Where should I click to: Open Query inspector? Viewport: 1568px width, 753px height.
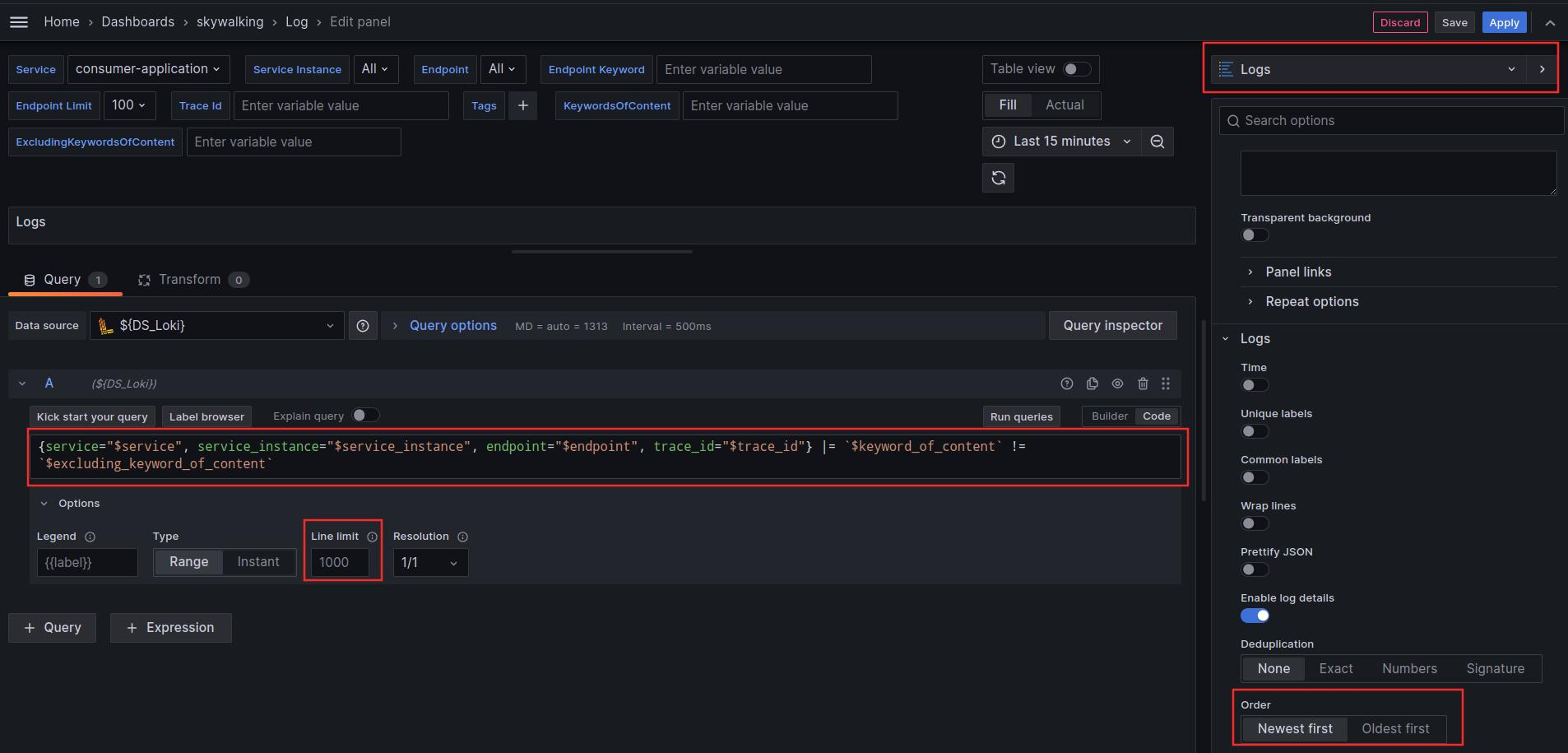pos(1112,326)
